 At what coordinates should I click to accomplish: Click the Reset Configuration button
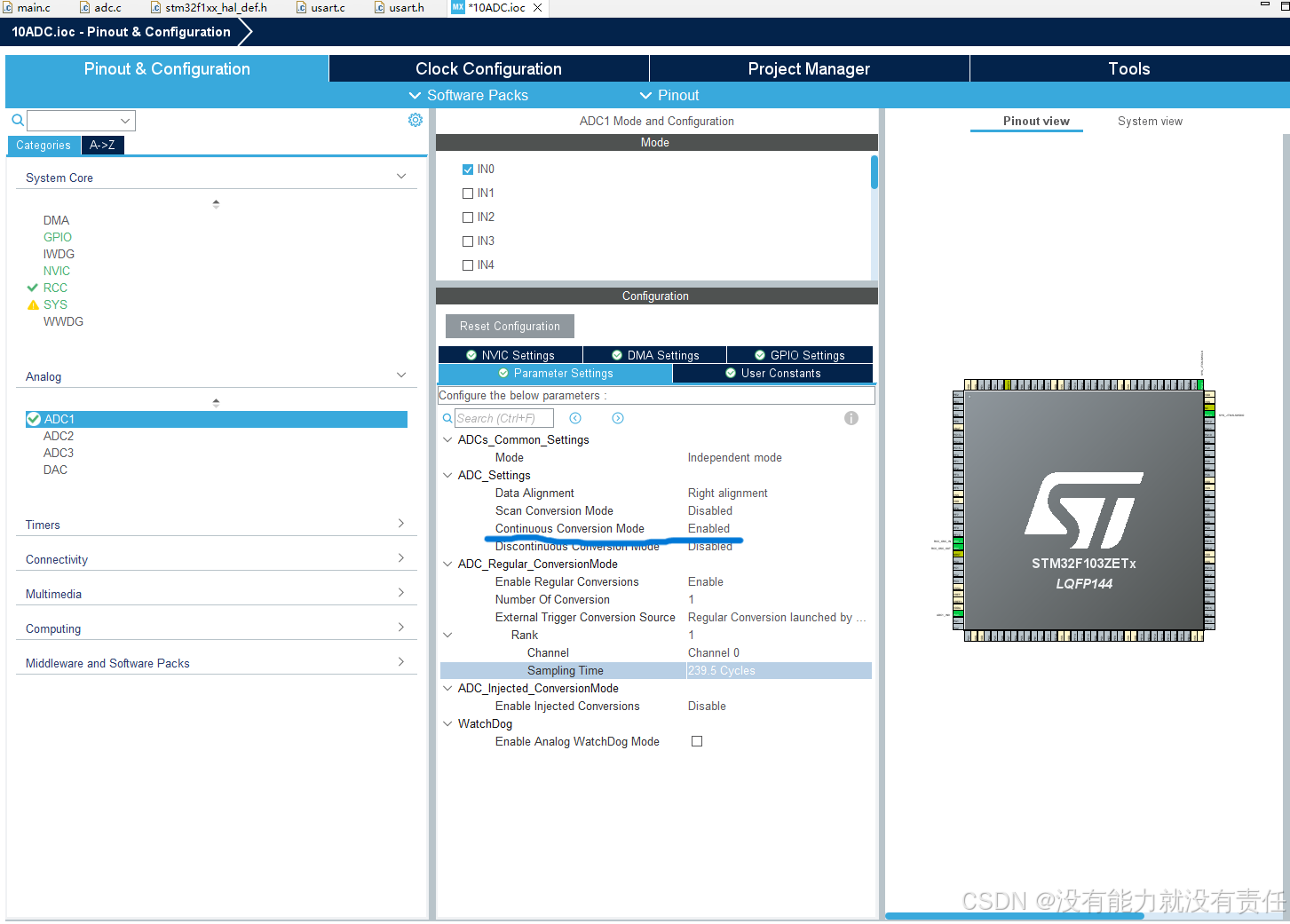pos(509,326)
